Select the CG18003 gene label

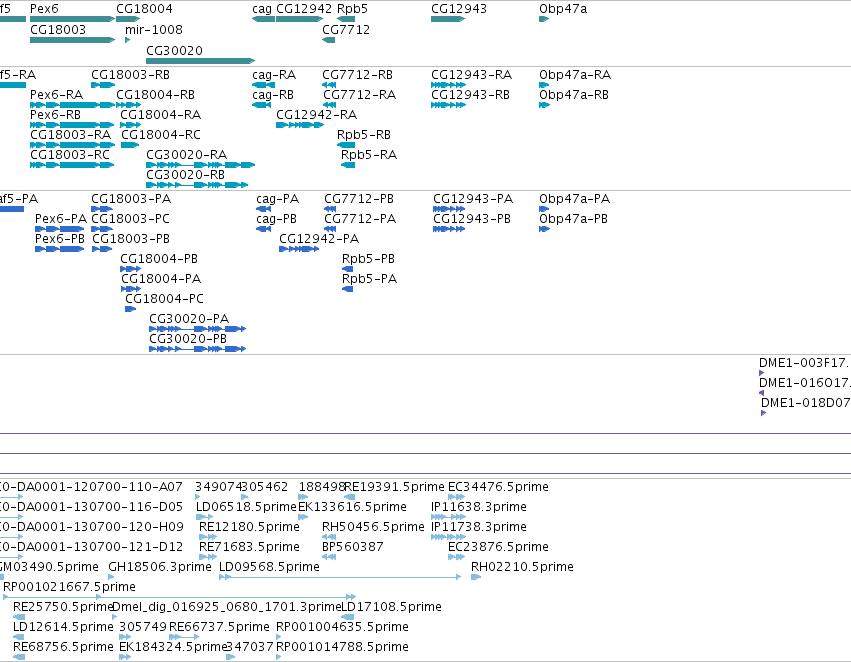point(58,29)
